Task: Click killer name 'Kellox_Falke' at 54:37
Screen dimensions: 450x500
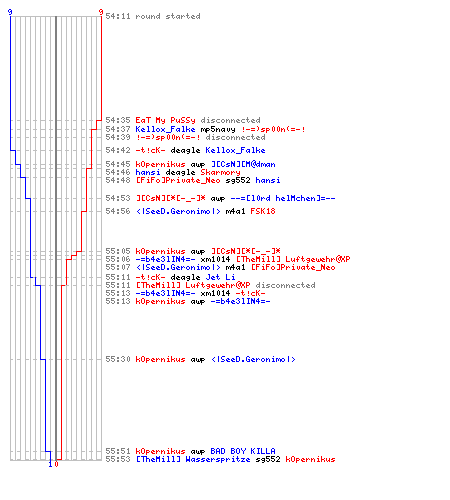Action: [x=165, y=129]
